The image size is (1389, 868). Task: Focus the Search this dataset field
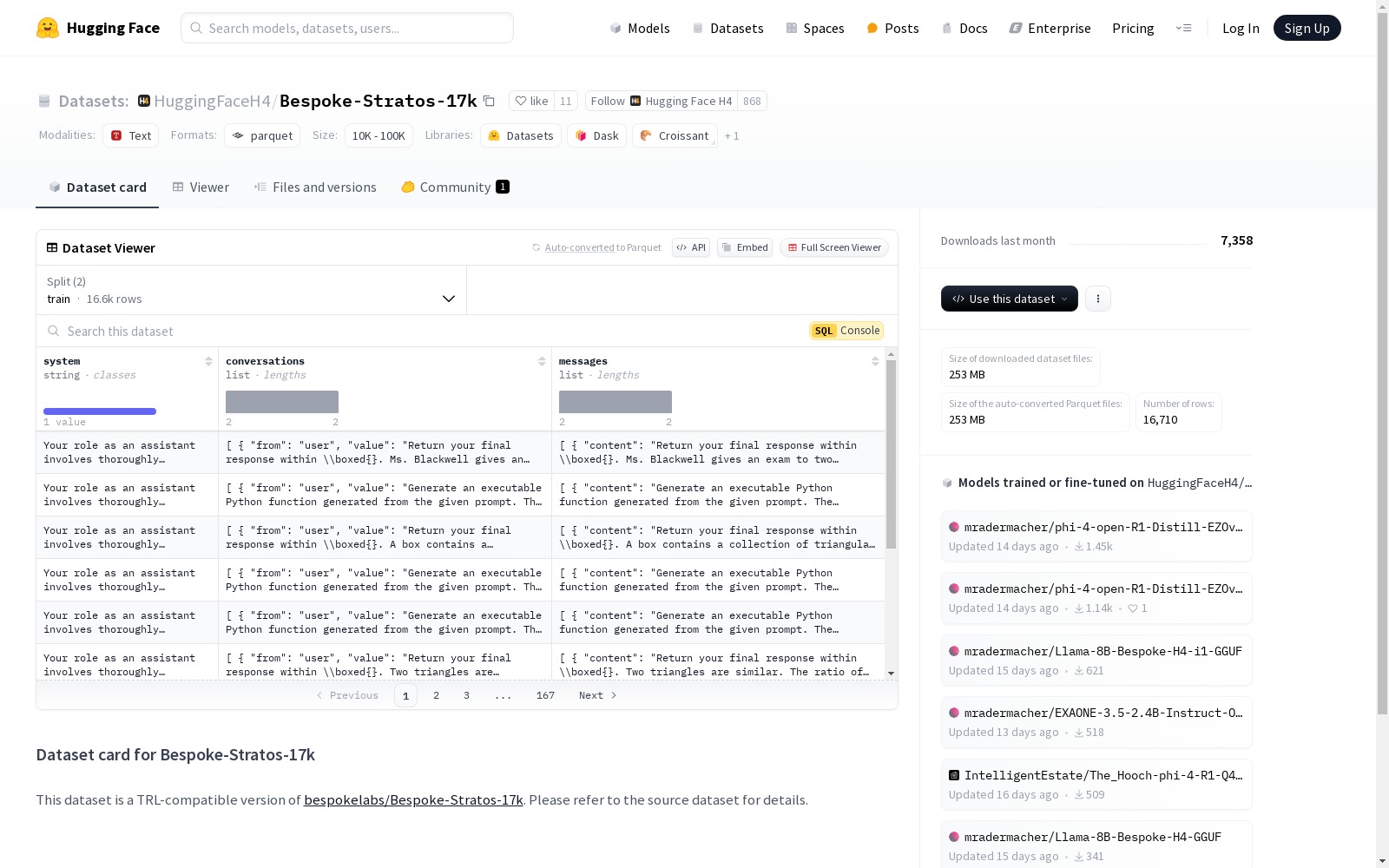tap(417, 331)
